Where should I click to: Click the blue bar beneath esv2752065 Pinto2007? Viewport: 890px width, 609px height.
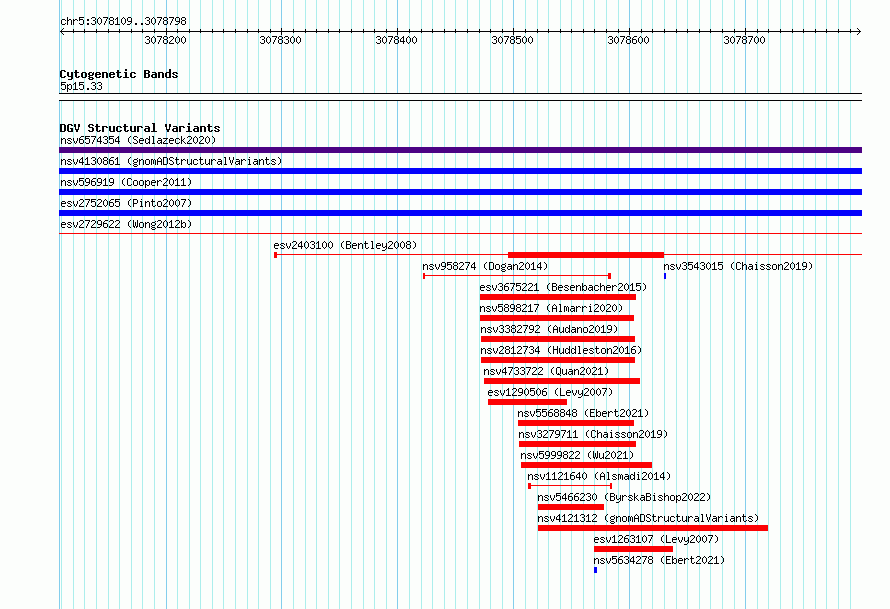pyautogui.click(x=460, y=213)
